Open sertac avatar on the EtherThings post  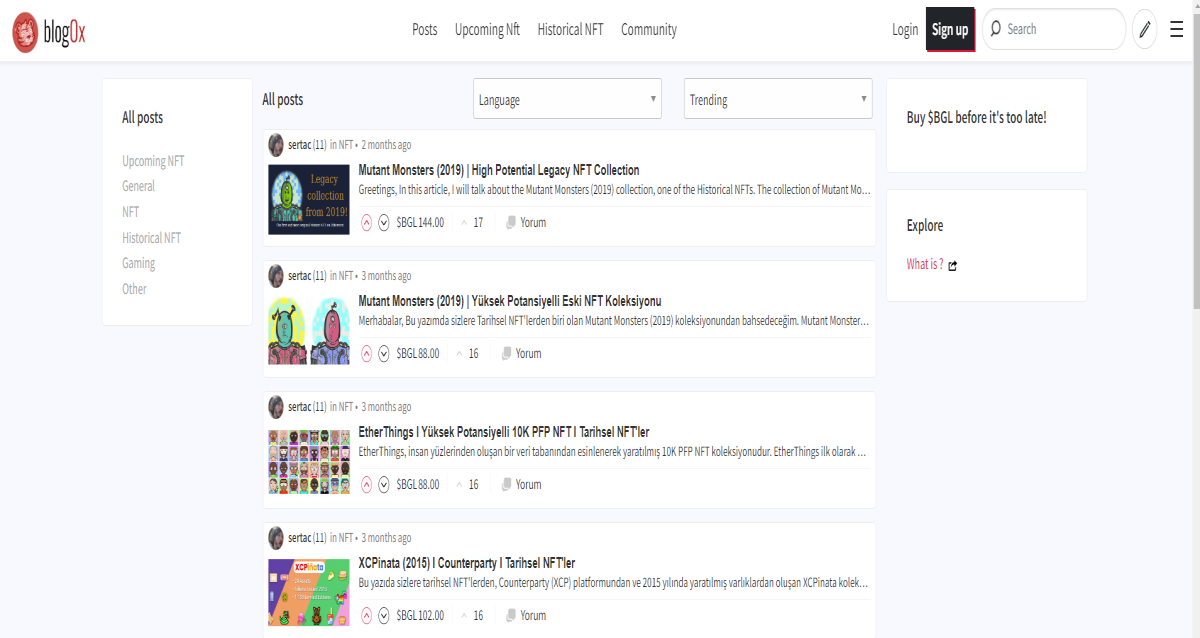coord(276,407)
